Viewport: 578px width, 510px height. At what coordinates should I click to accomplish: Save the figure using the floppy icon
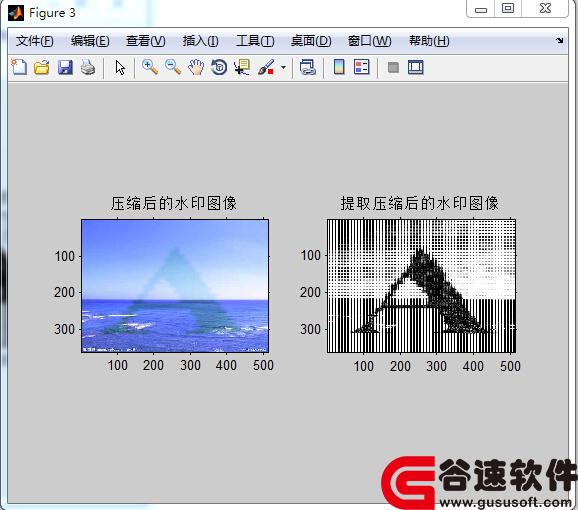pos(65,68)
